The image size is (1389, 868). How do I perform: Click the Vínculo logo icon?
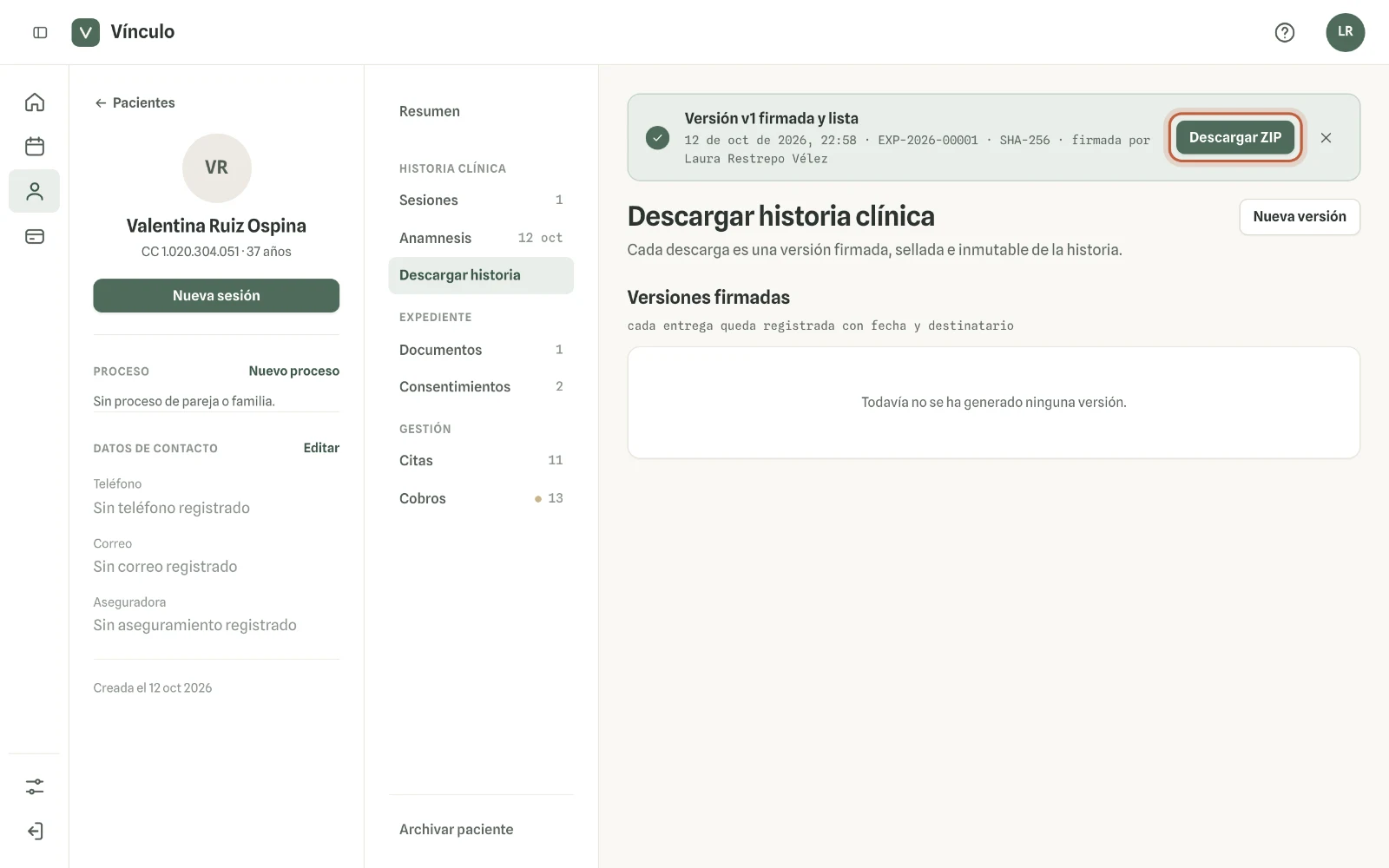tap(85, 32)
